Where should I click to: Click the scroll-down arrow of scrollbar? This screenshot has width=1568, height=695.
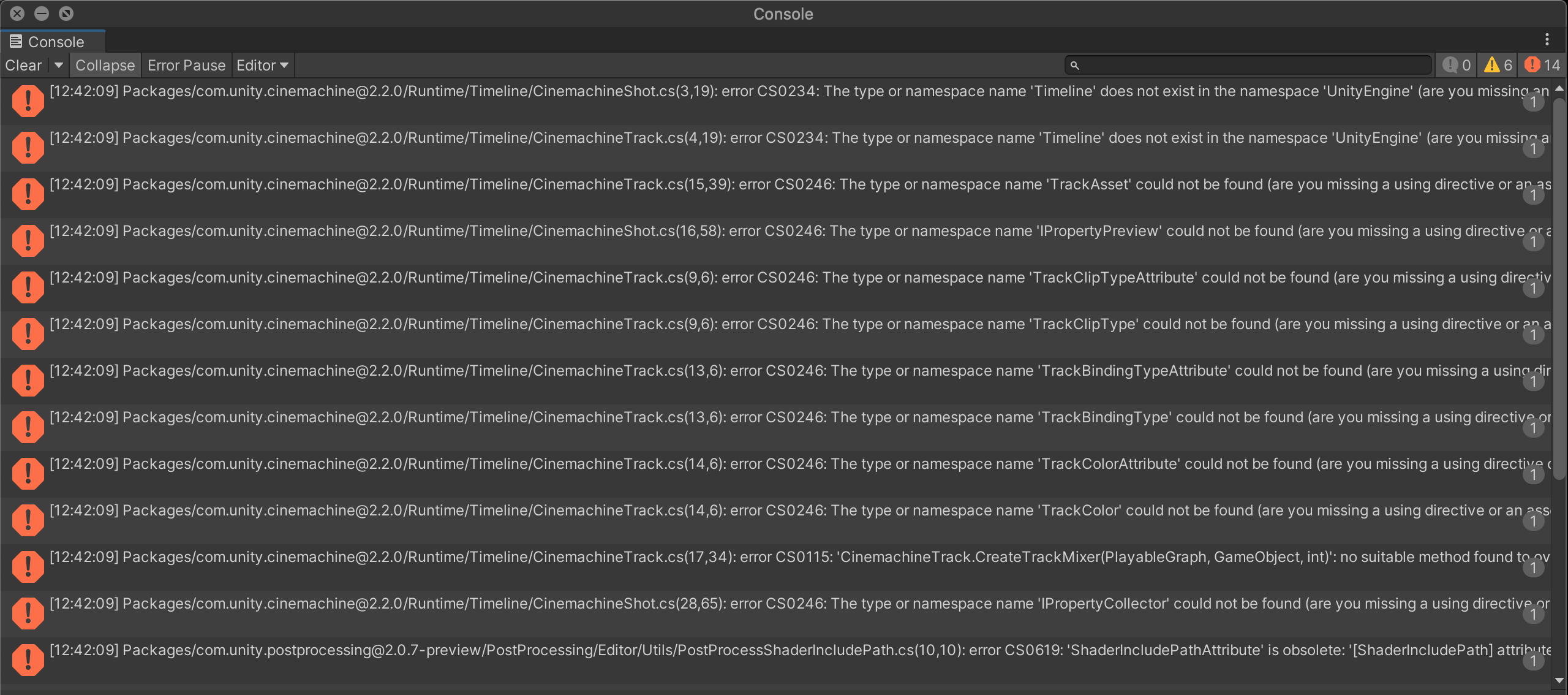1559,680
